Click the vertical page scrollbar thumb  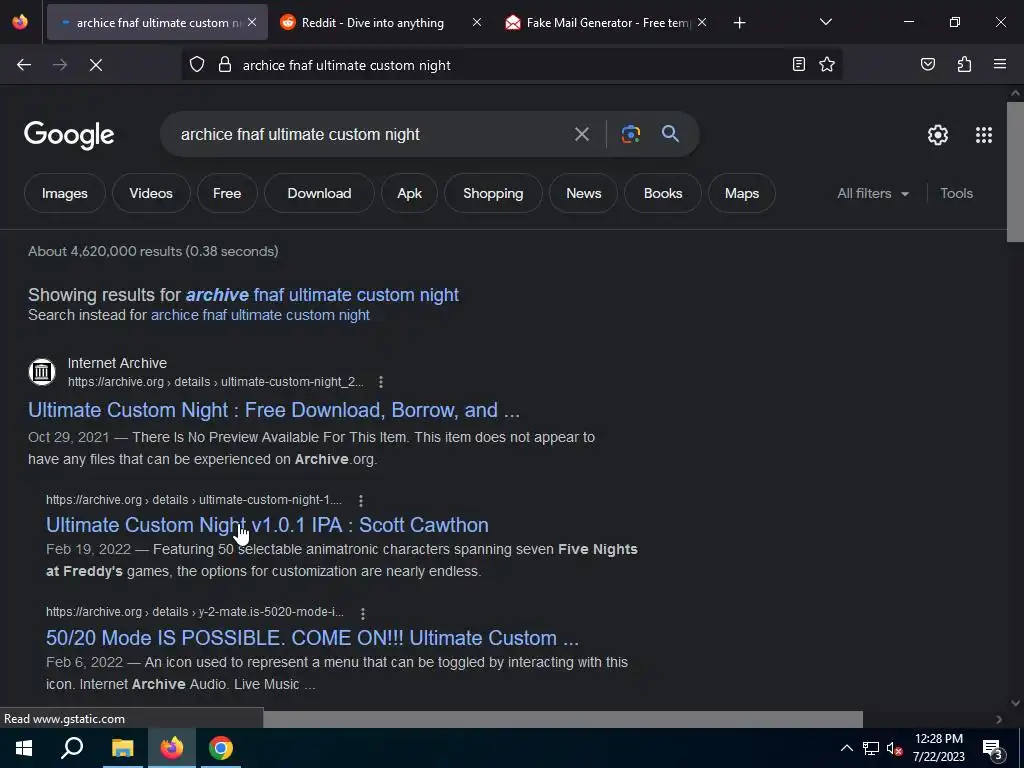pos(1015,172)
